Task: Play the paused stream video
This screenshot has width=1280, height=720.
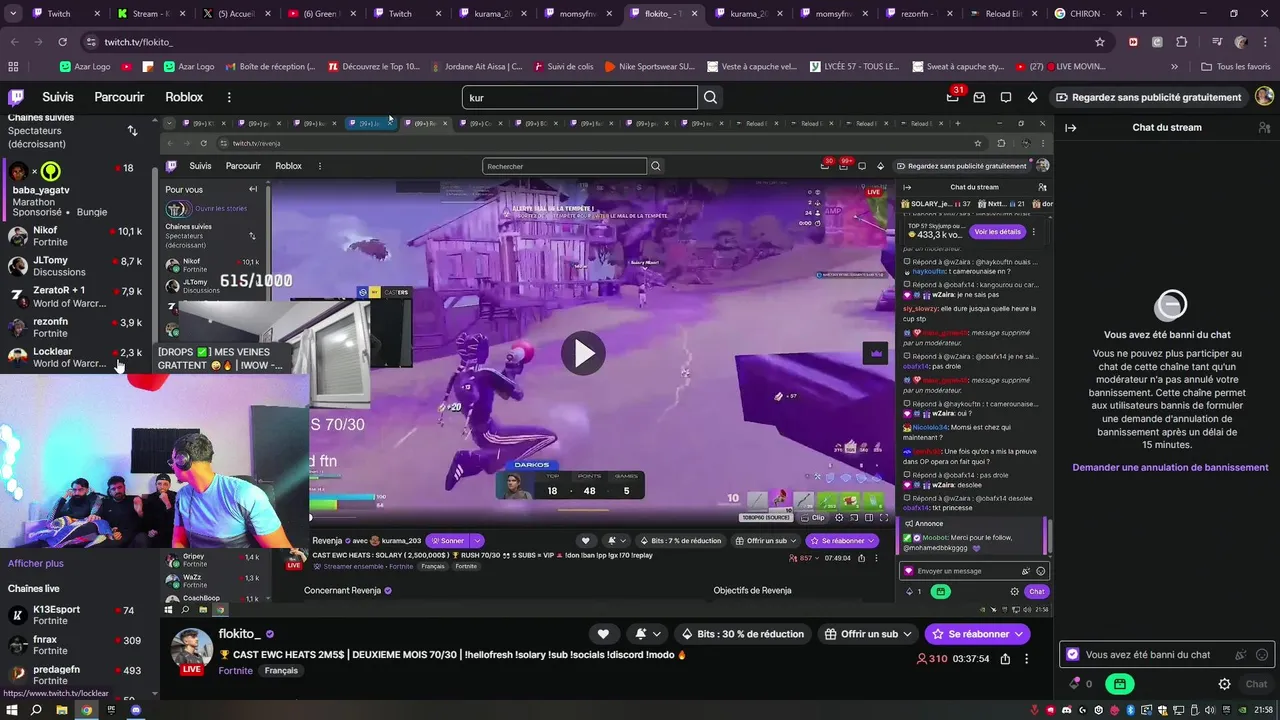Action: [x=583, y=353]
